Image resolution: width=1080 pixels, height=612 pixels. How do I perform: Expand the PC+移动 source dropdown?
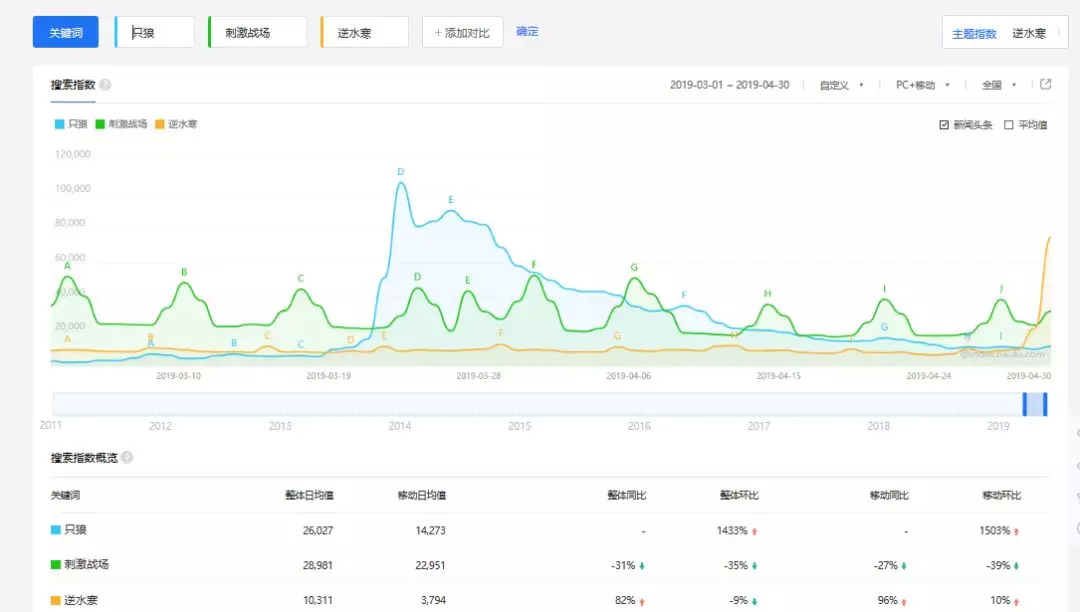(x=922, y=85)
